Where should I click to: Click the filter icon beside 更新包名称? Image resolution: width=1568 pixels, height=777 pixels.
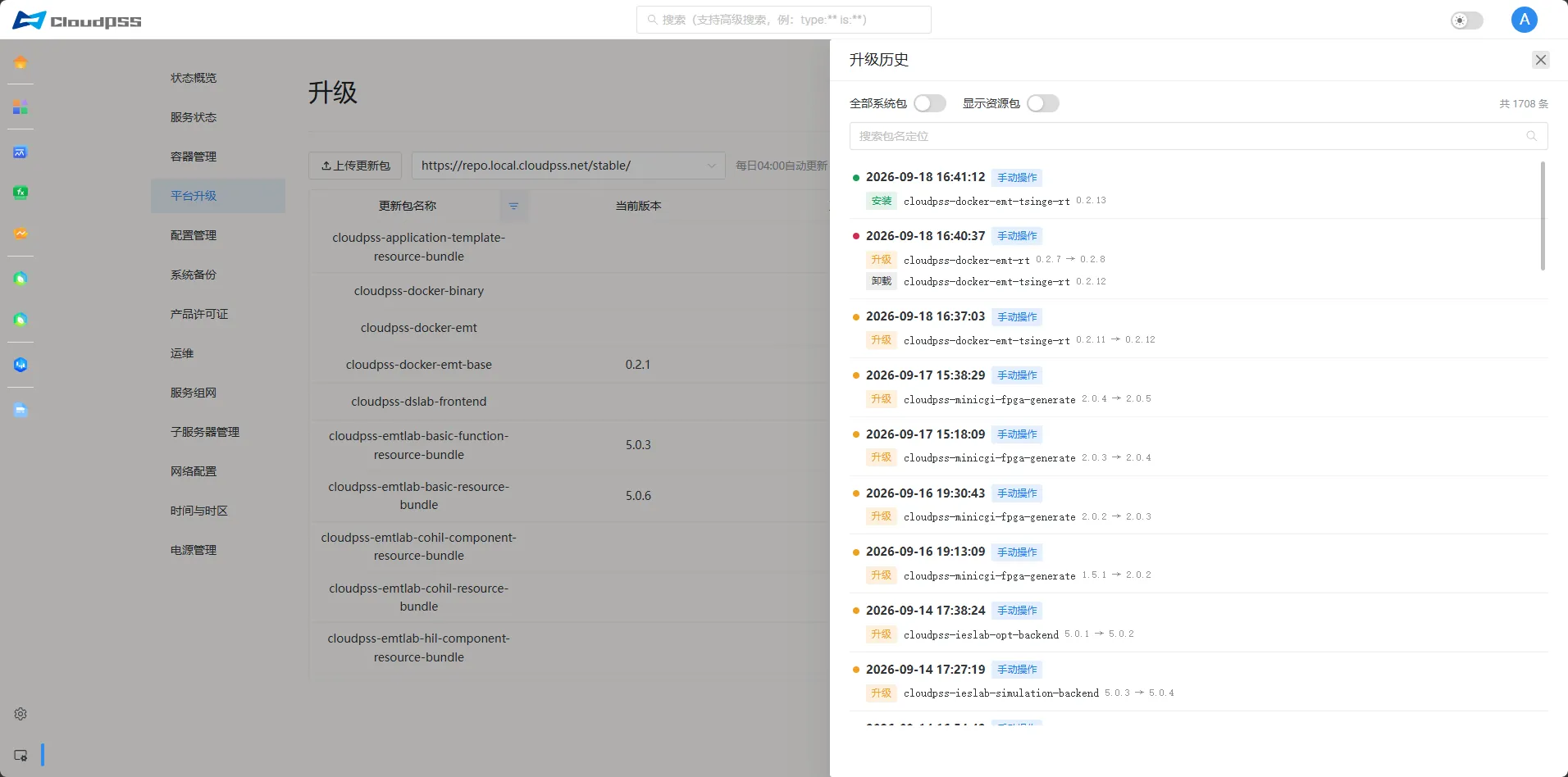point(513,206)
